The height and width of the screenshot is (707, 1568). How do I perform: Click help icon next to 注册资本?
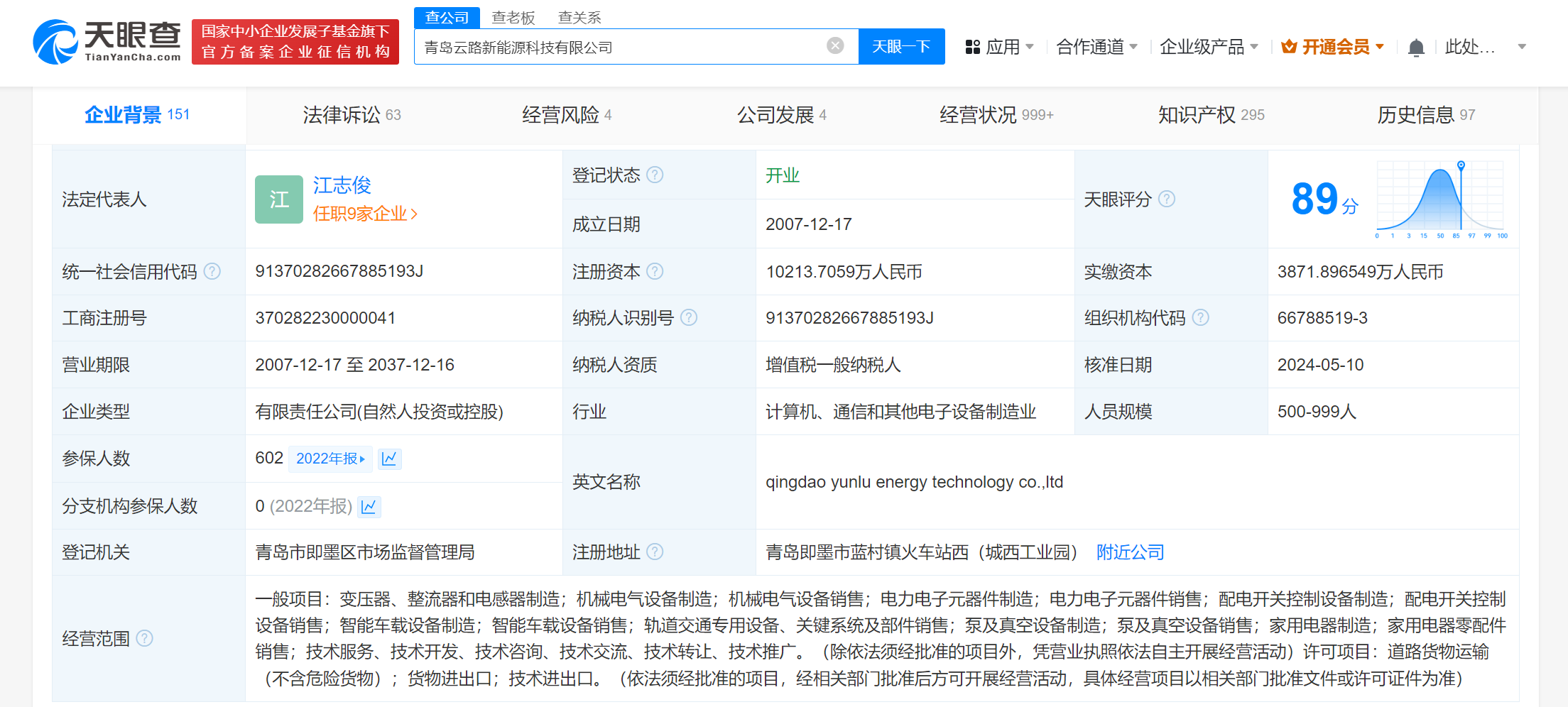coord(655,271)
